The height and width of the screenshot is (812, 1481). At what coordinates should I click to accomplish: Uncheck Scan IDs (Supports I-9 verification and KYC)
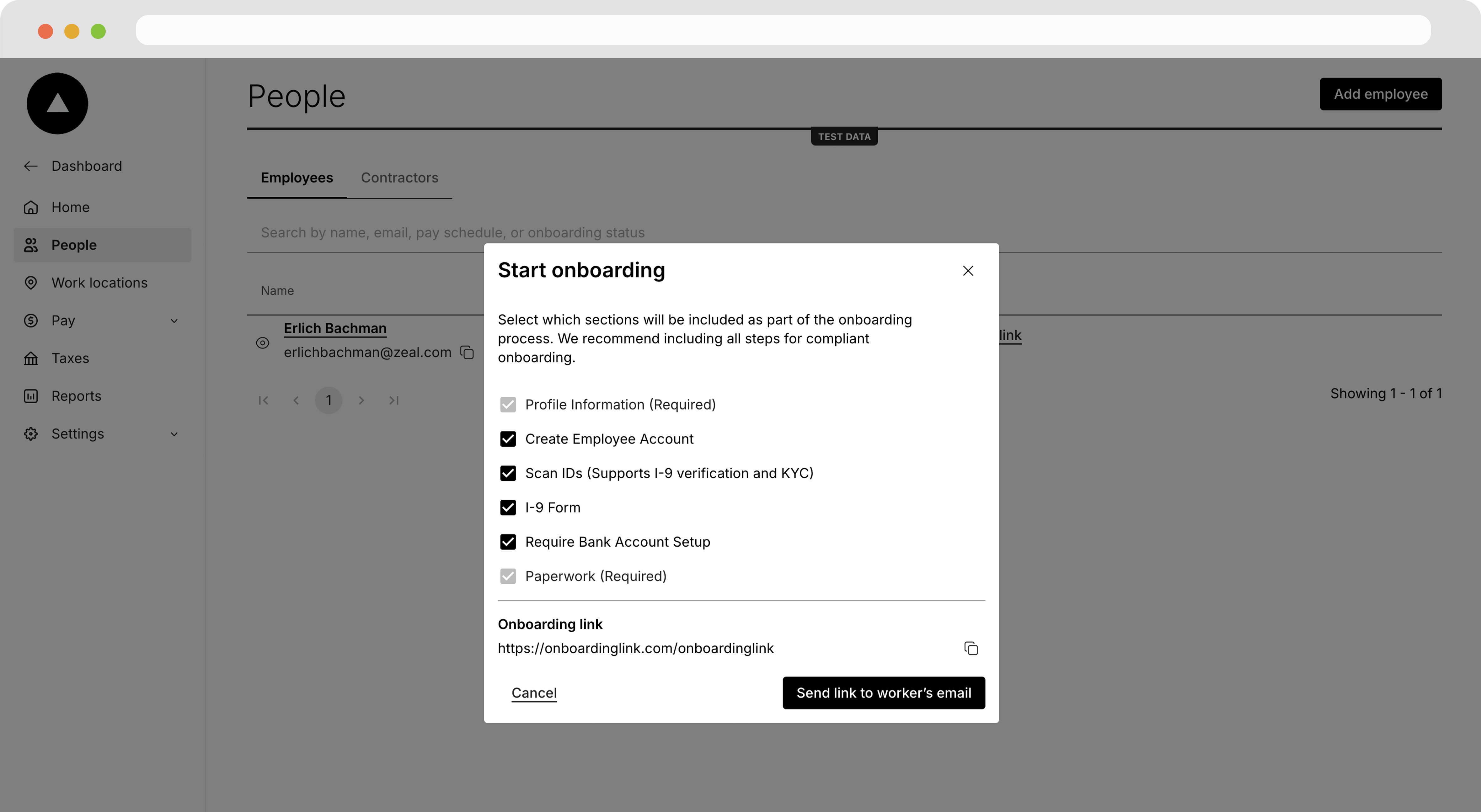pyautogui.click(x=508, y=474)
